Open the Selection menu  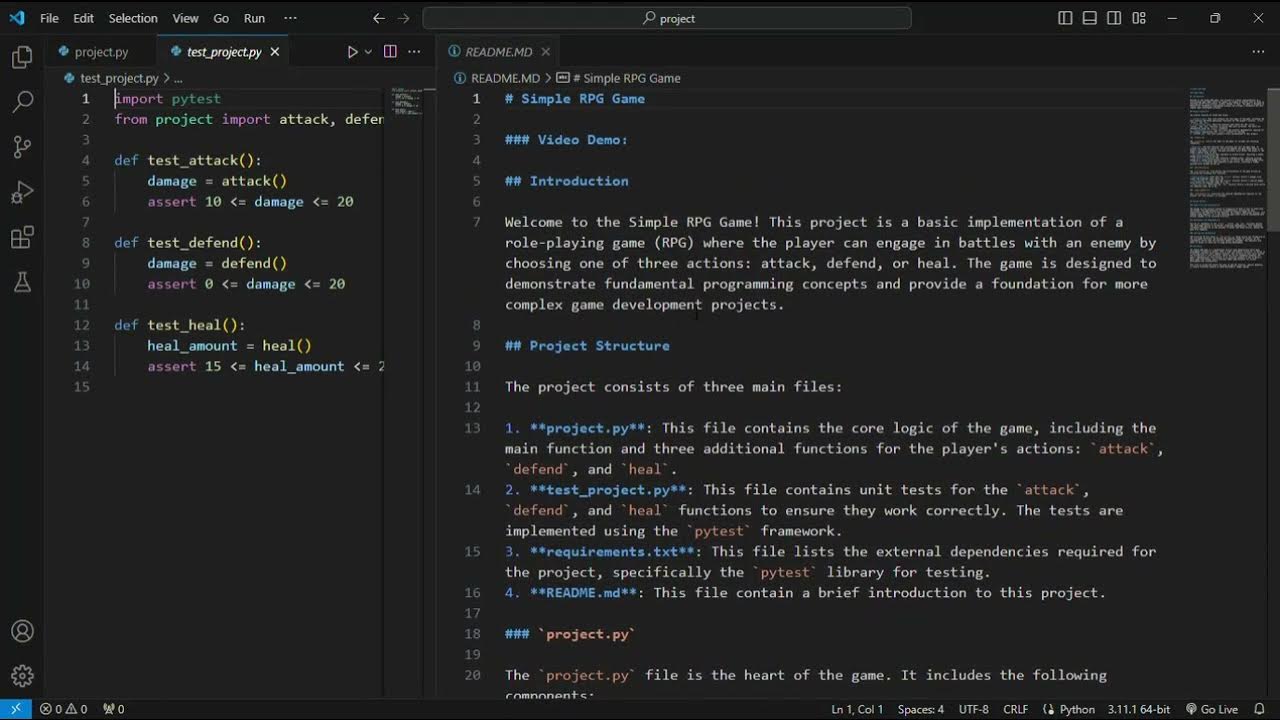pos(133,18)
